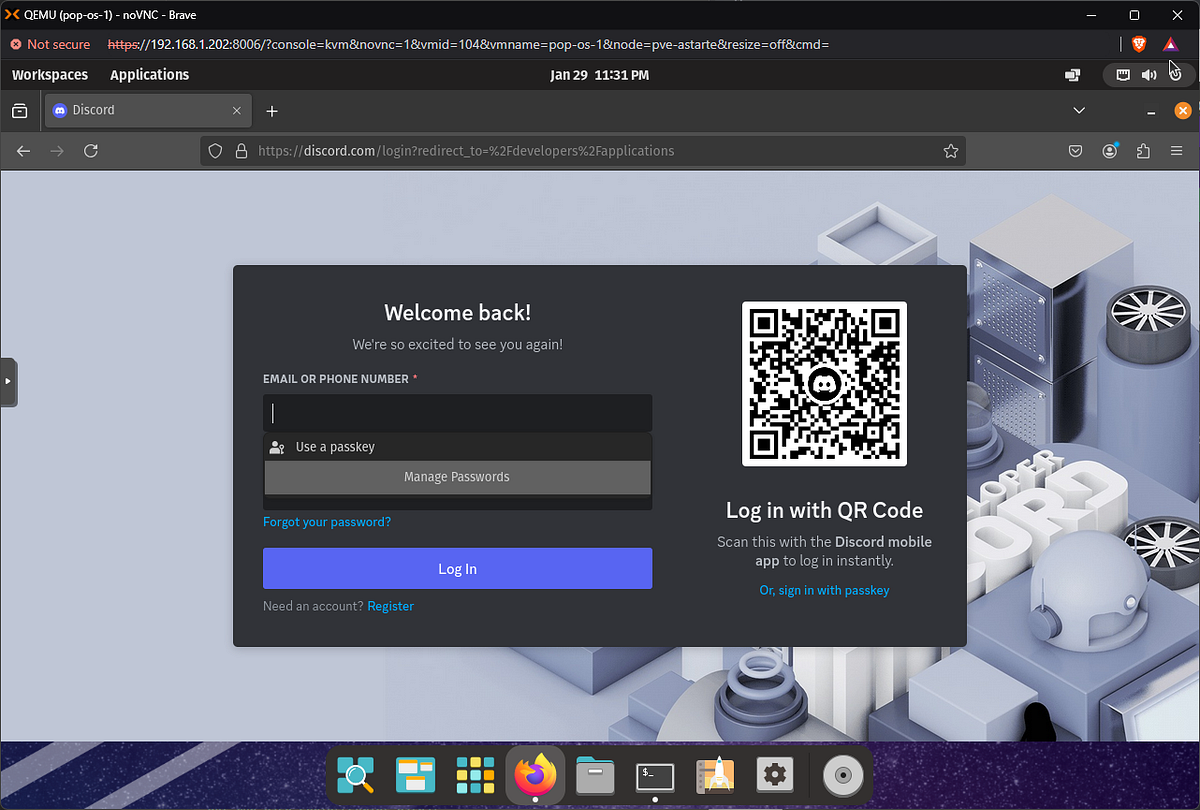This screenshot has width=1200, height=810.
Task: Click Manage Passwords in autofill popup
Action: (x=457, y=477)
